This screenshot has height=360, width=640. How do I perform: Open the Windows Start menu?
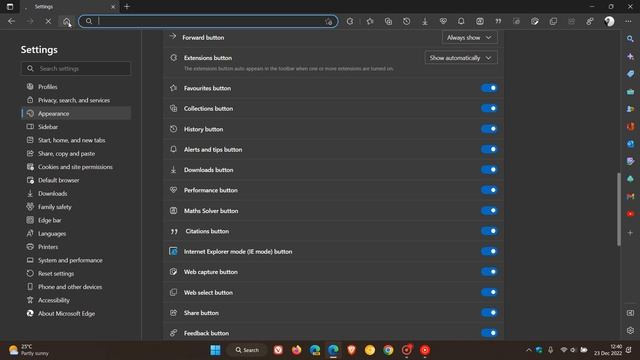tap(215, 350)
